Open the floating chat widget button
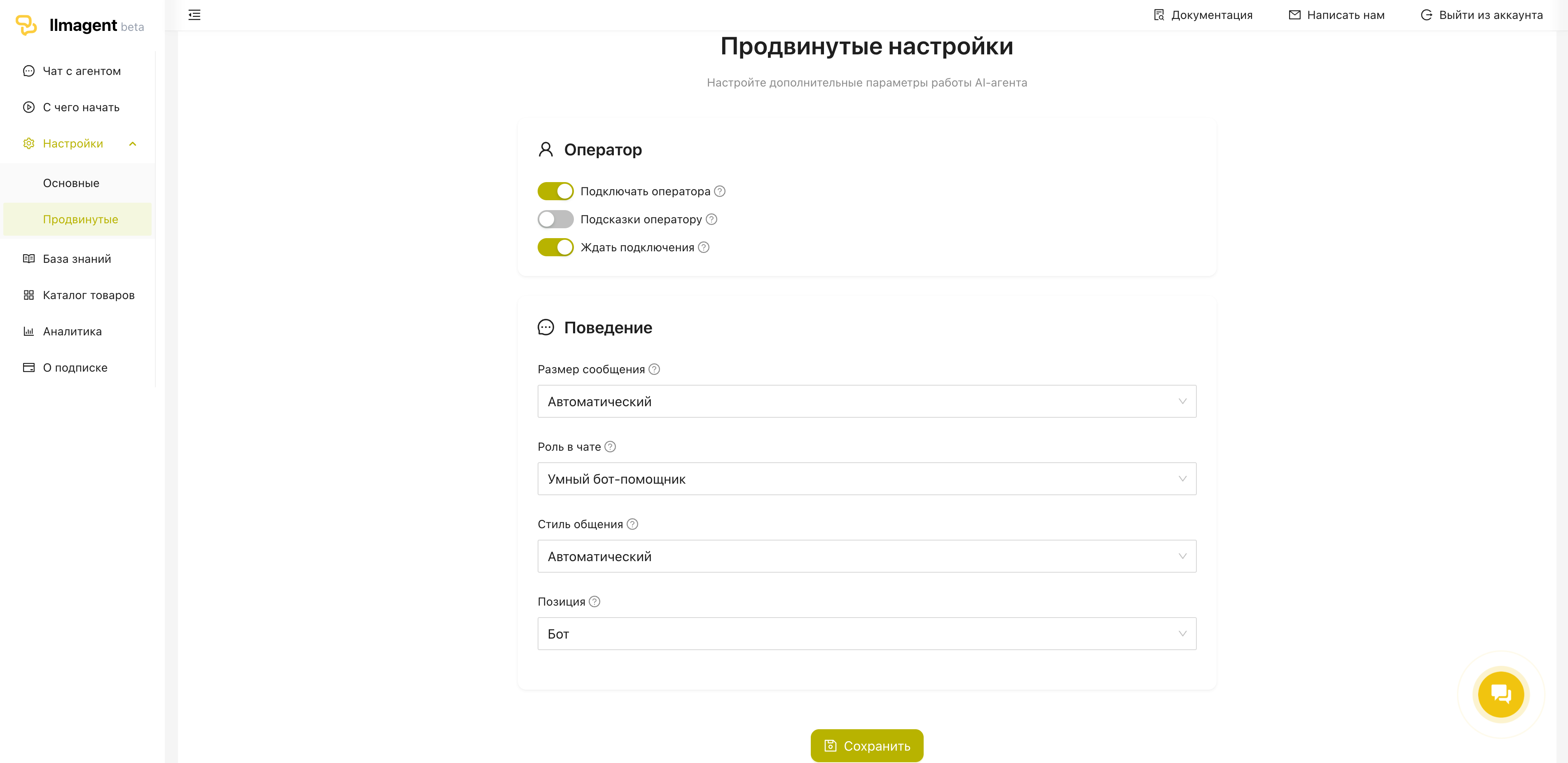 point(1500,694)
